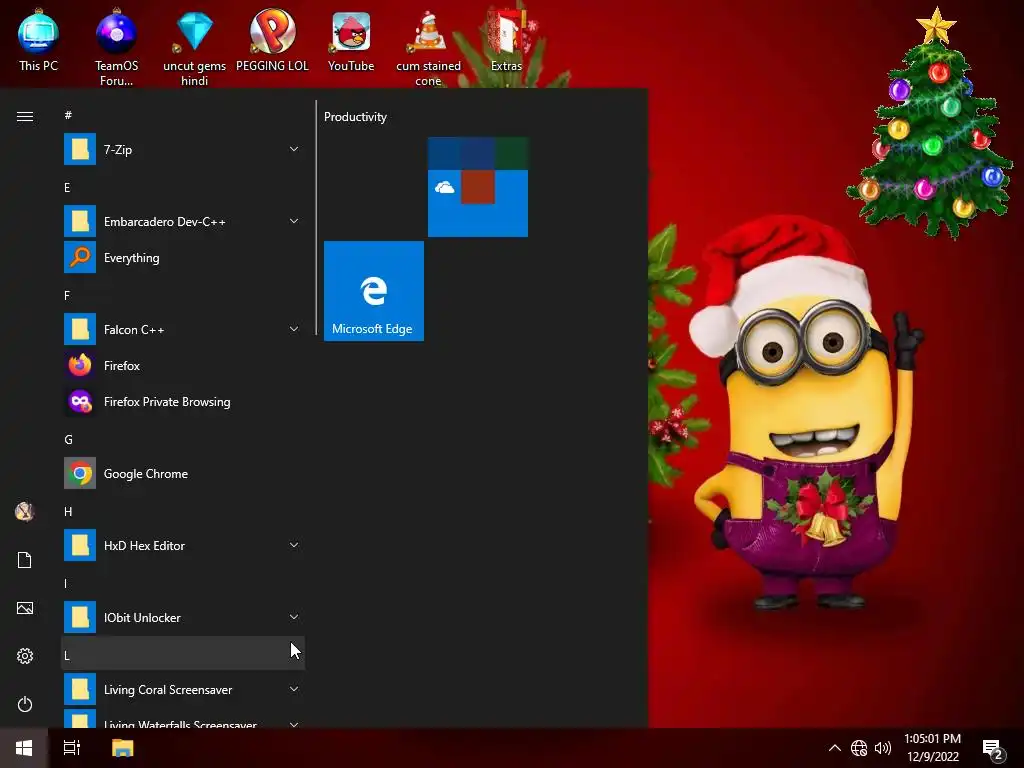The image size is (1024, 768).
Task: Open the uncut gems hindi desktop icon
Action: [194, 47]
